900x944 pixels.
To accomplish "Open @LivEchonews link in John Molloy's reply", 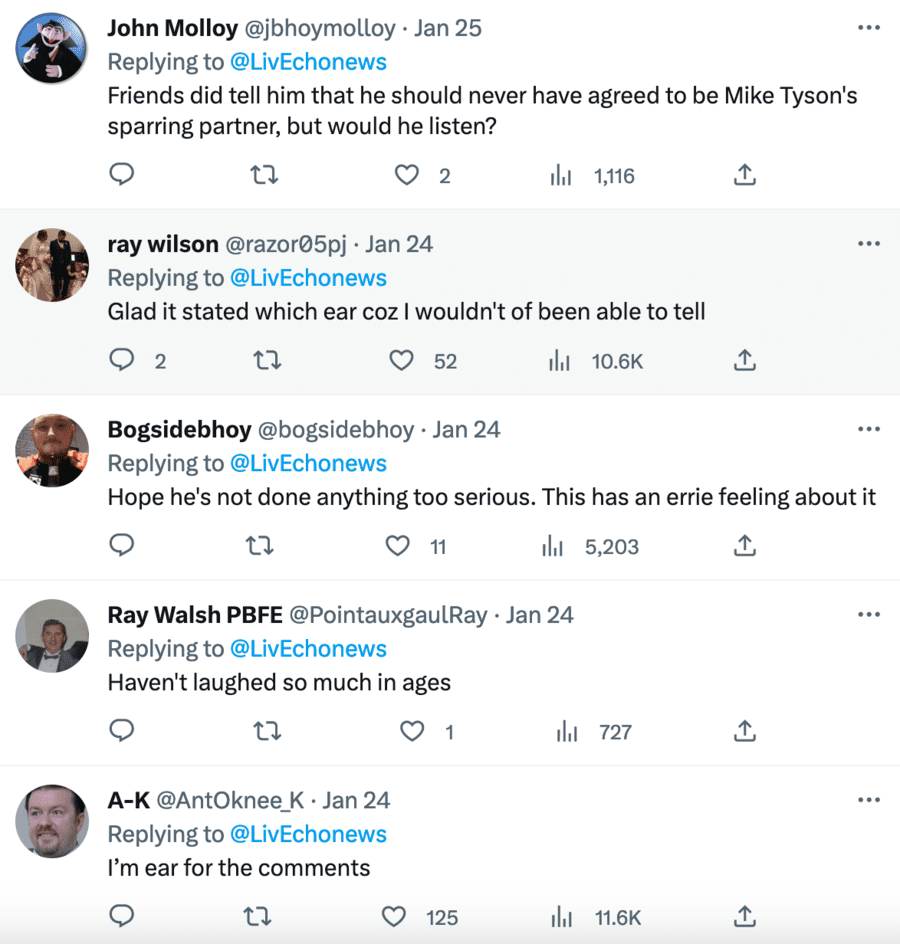I will click(308, 62).
